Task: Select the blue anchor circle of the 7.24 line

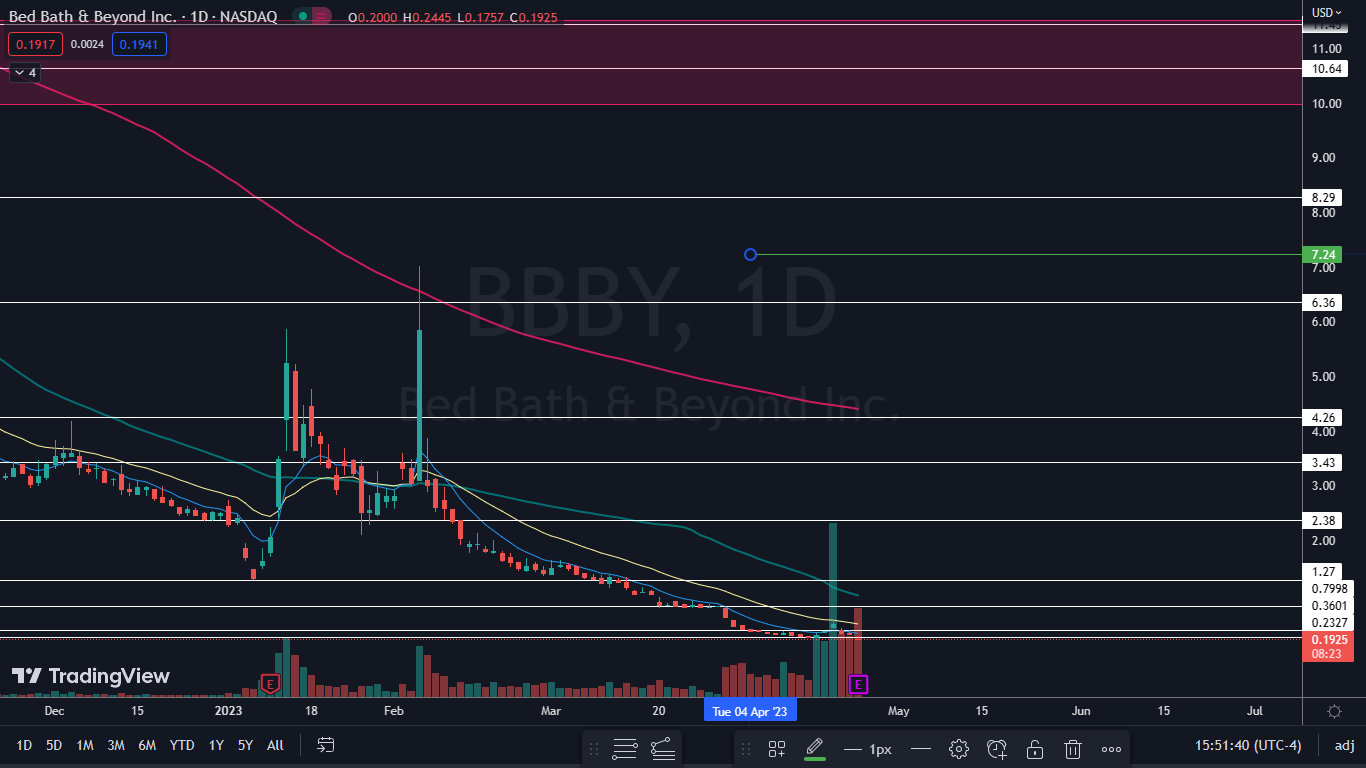Action: pyautogui.click(x=750, y=254)
